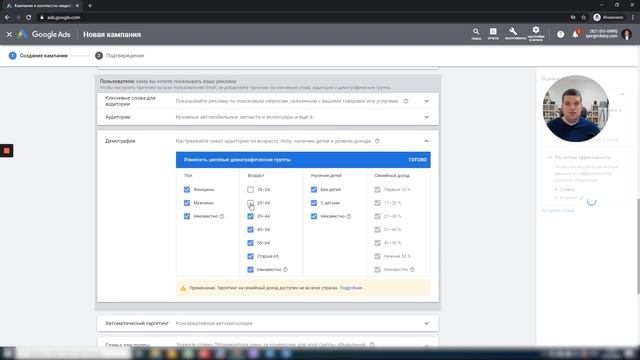The image size is (640, 360).
Task: Expand the Automatic targeting section chevron
Action: [427, 324]
